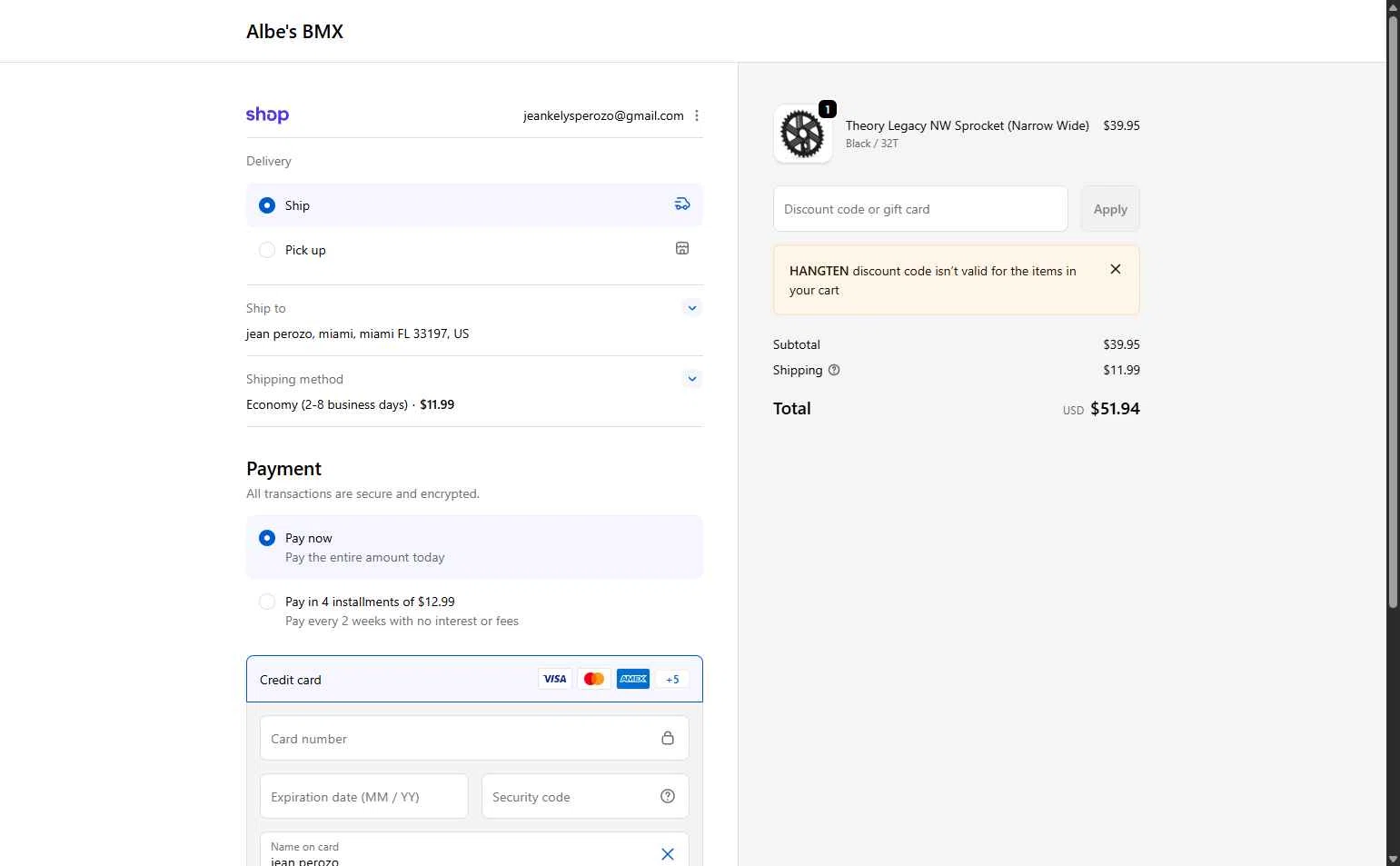Click the Albe's BMX store link

click(x=294, y=32)
